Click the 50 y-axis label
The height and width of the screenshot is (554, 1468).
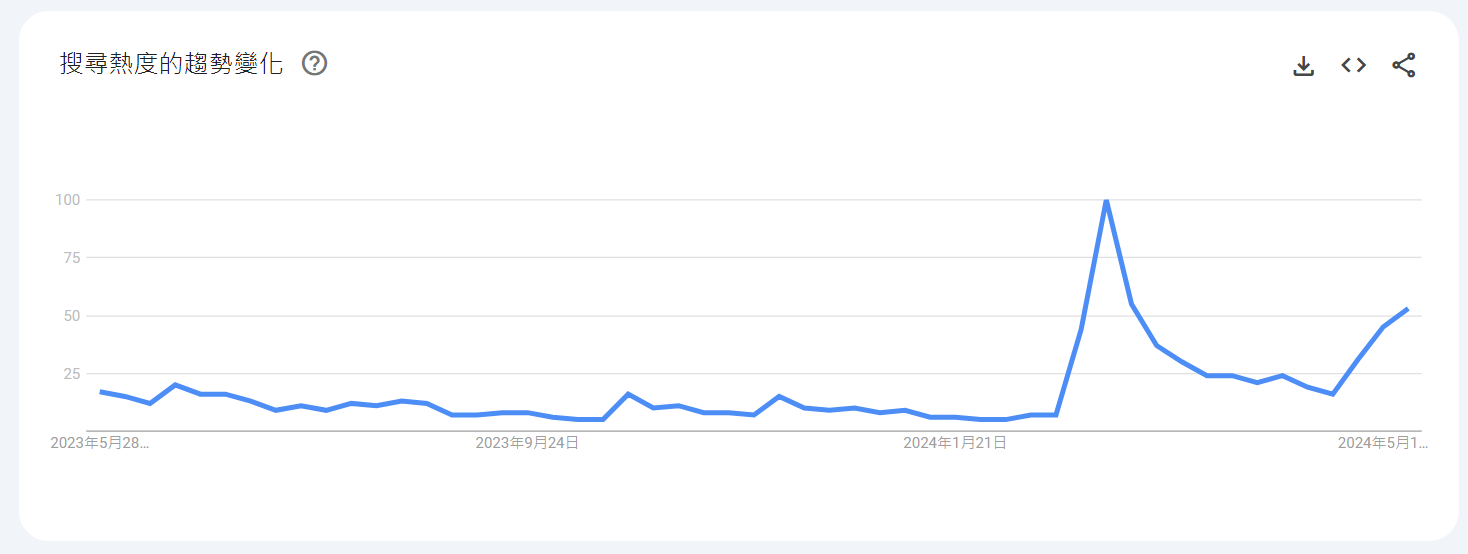pyautogui.click(x=71, y=316)
